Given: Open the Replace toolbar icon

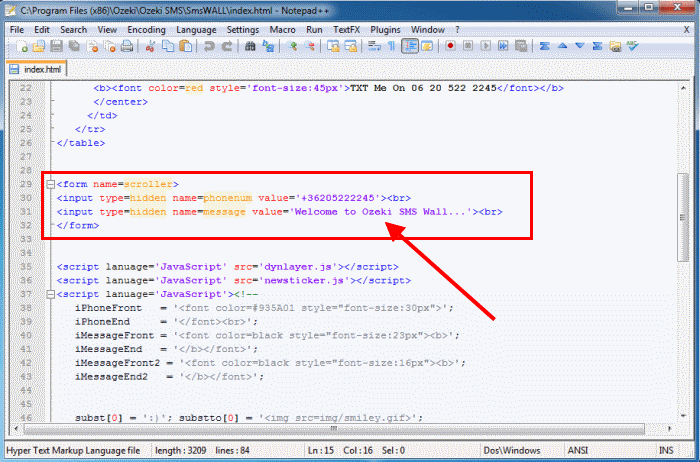Looking at the screenshot, I should coord(268,46).
